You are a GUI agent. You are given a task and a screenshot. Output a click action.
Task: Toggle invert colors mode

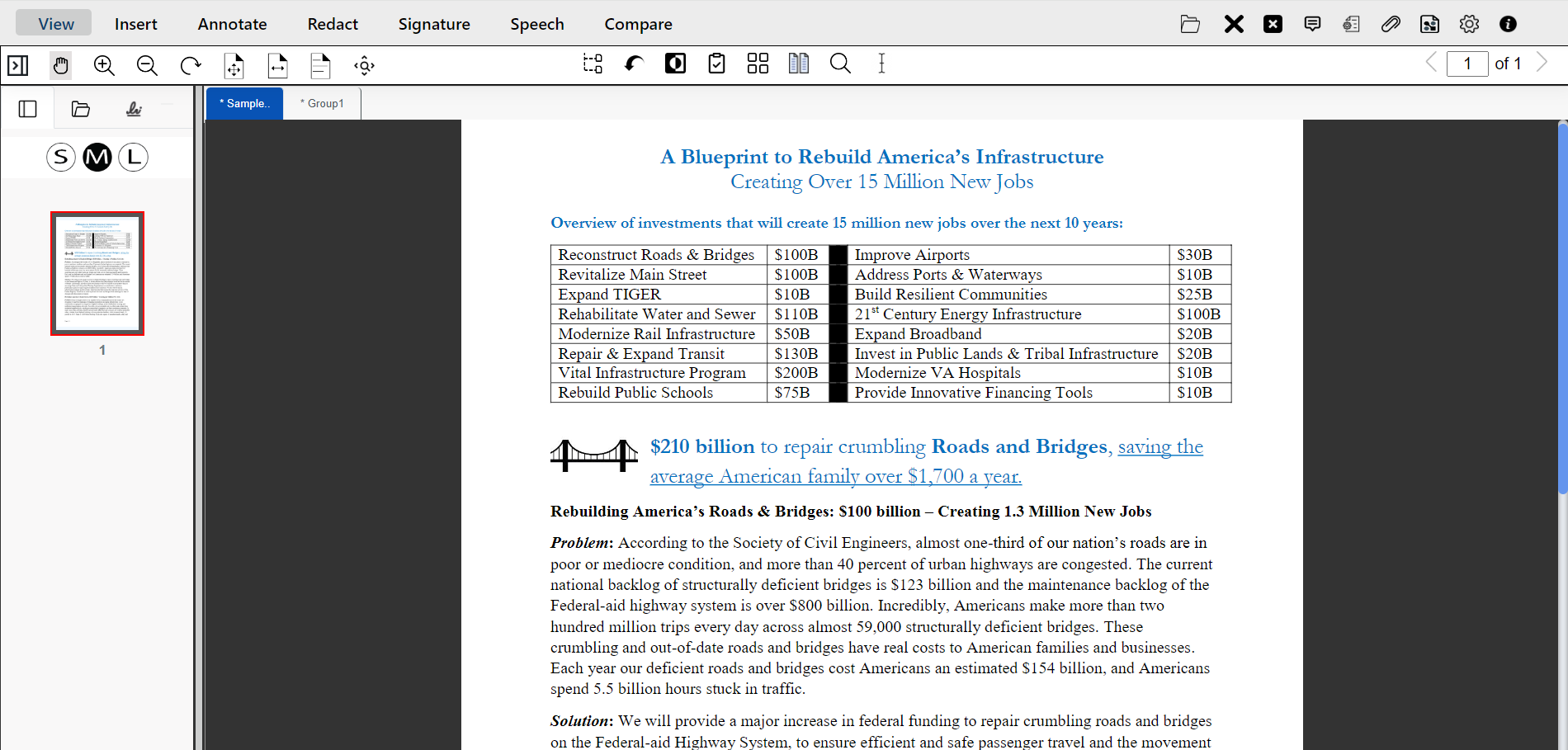click(675, 64)
